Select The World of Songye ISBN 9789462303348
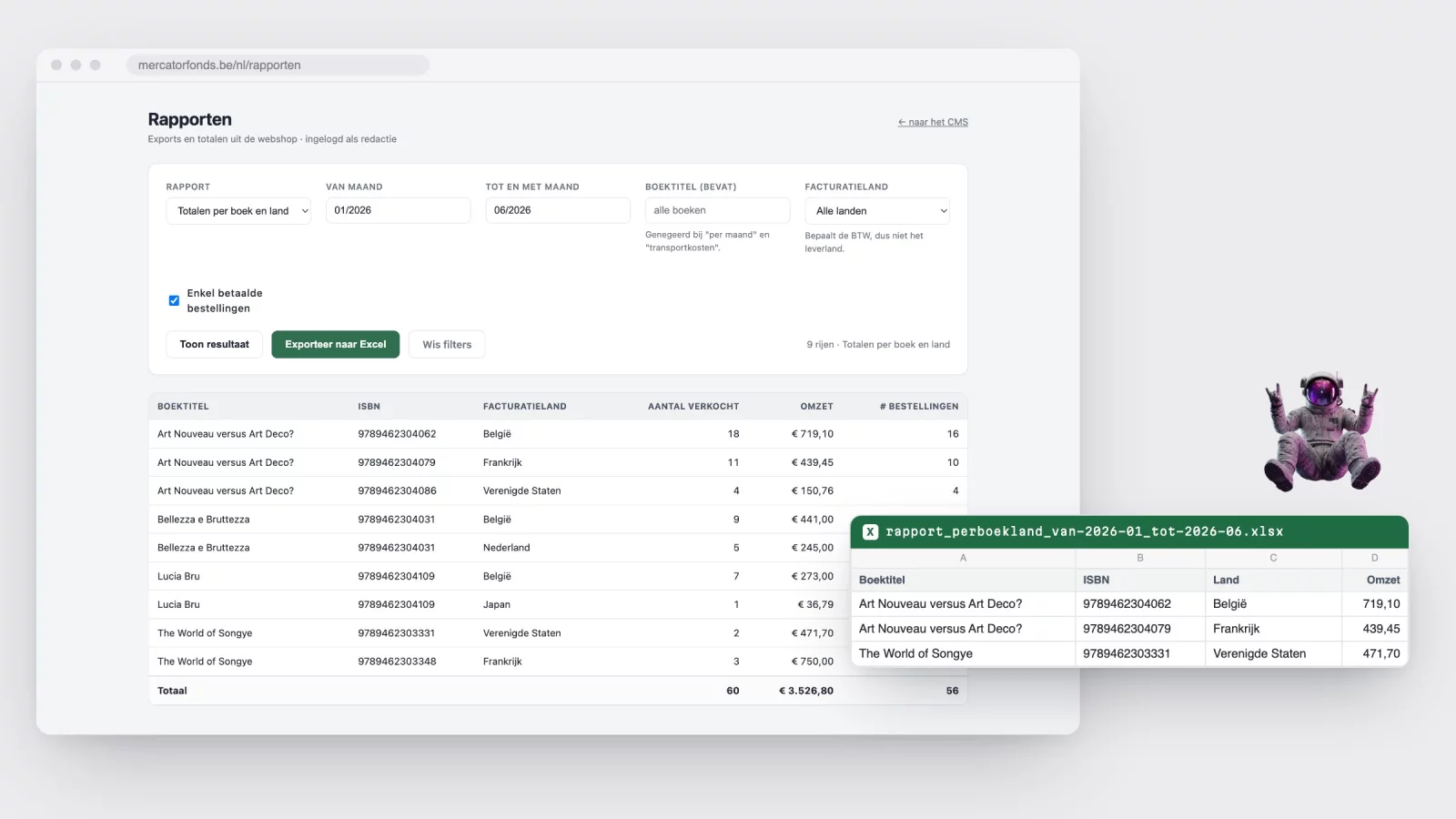 pyautogui.click(x=397, y=662)
